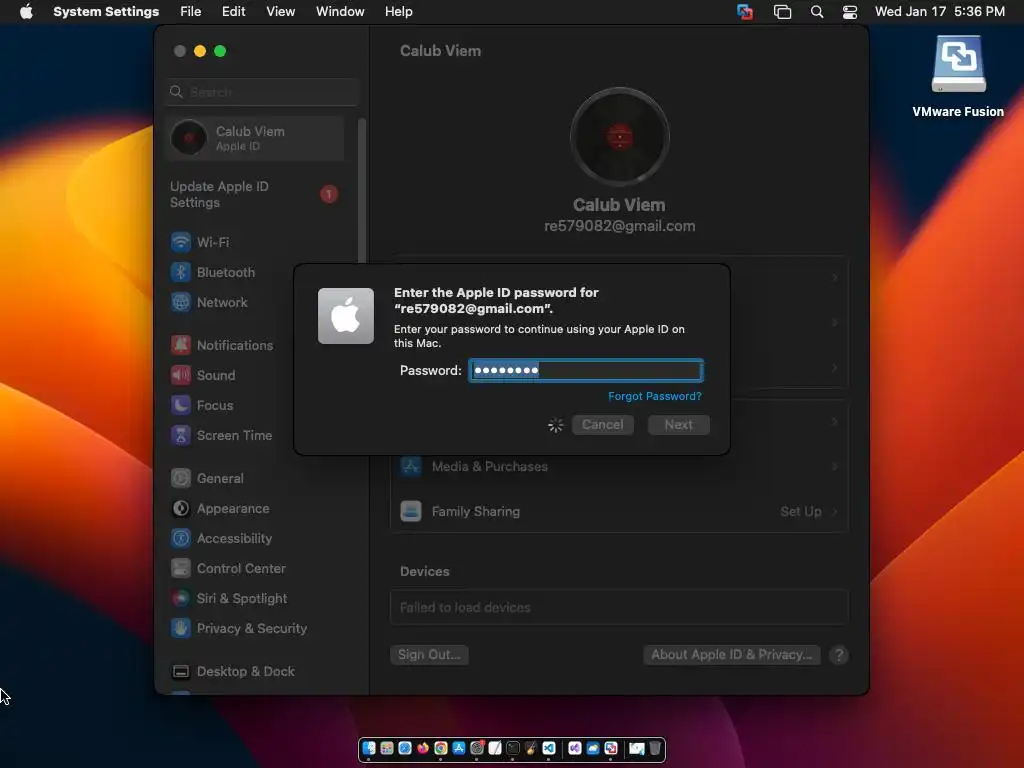Open VMware Fusion from the Dock
1024x768 pixels.
pyautogui.click(x=611, y=748)
